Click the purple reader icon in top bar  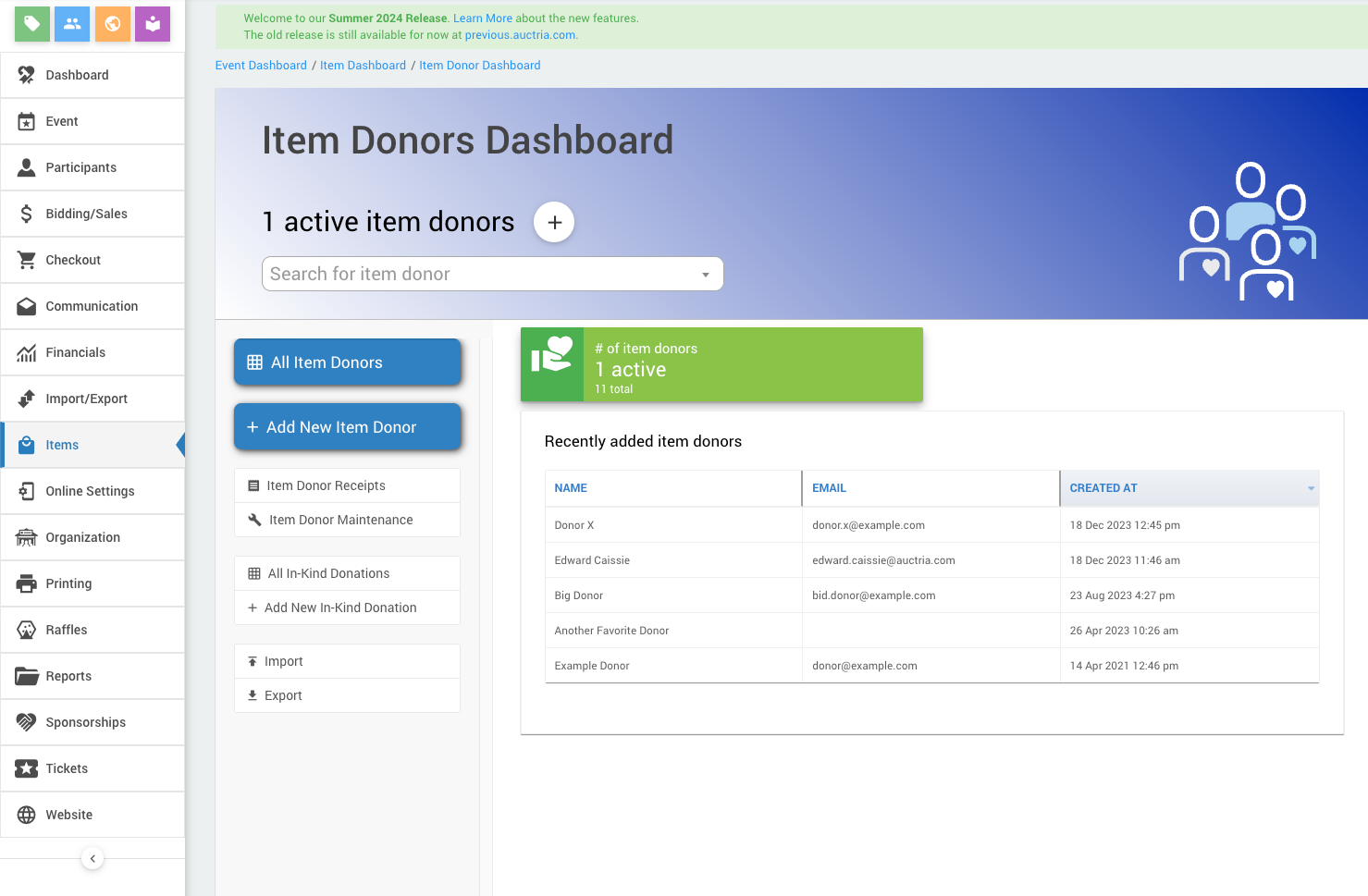pos(153,24)
